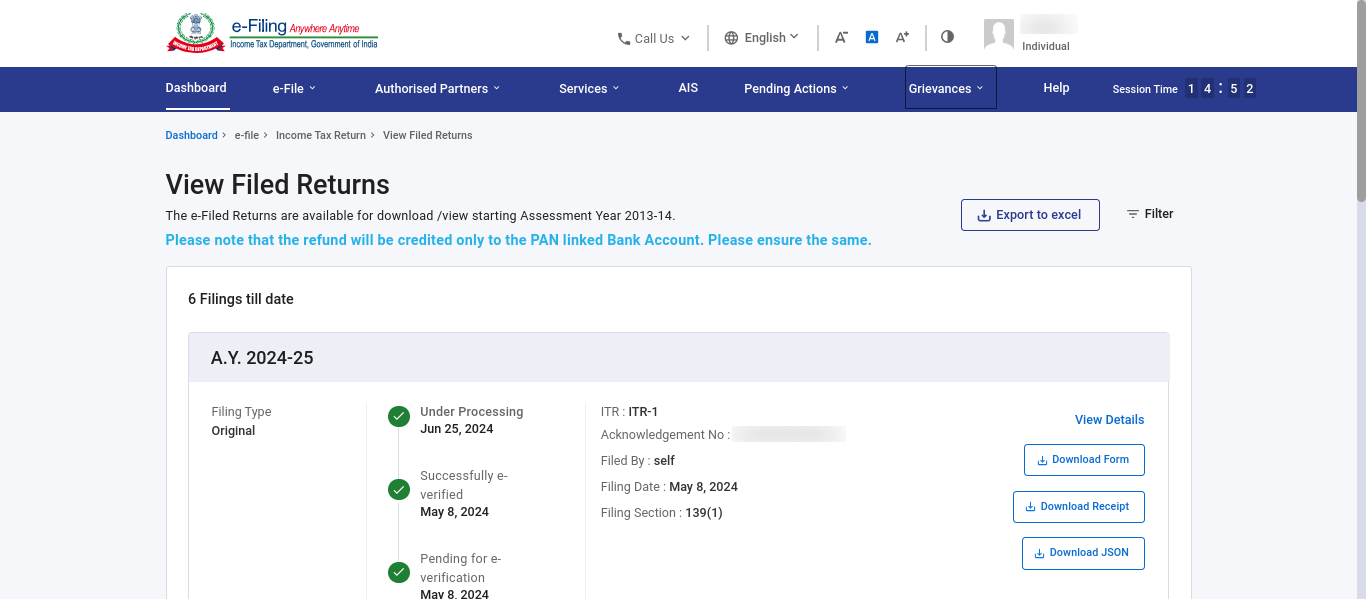Open the Help menu item

(x=1056, y=88)
